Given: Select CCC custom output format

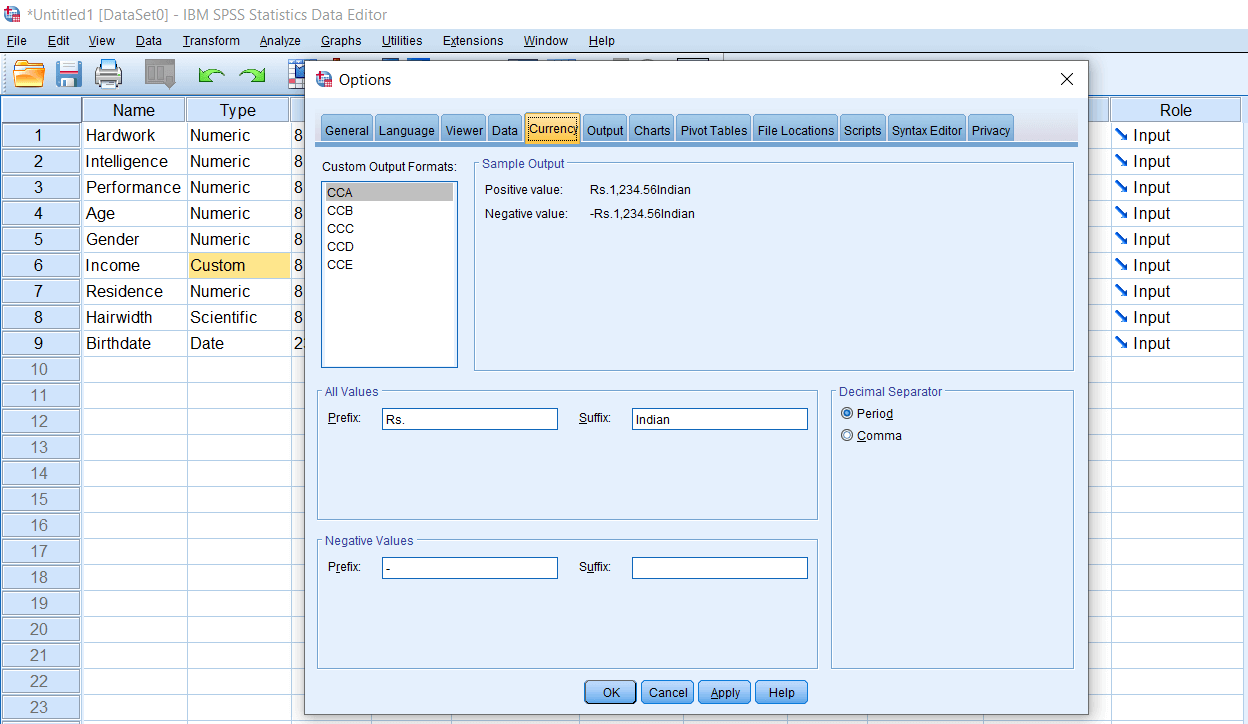Looking at the screenshot, I should pyautogui.click(x=389, y=228).
